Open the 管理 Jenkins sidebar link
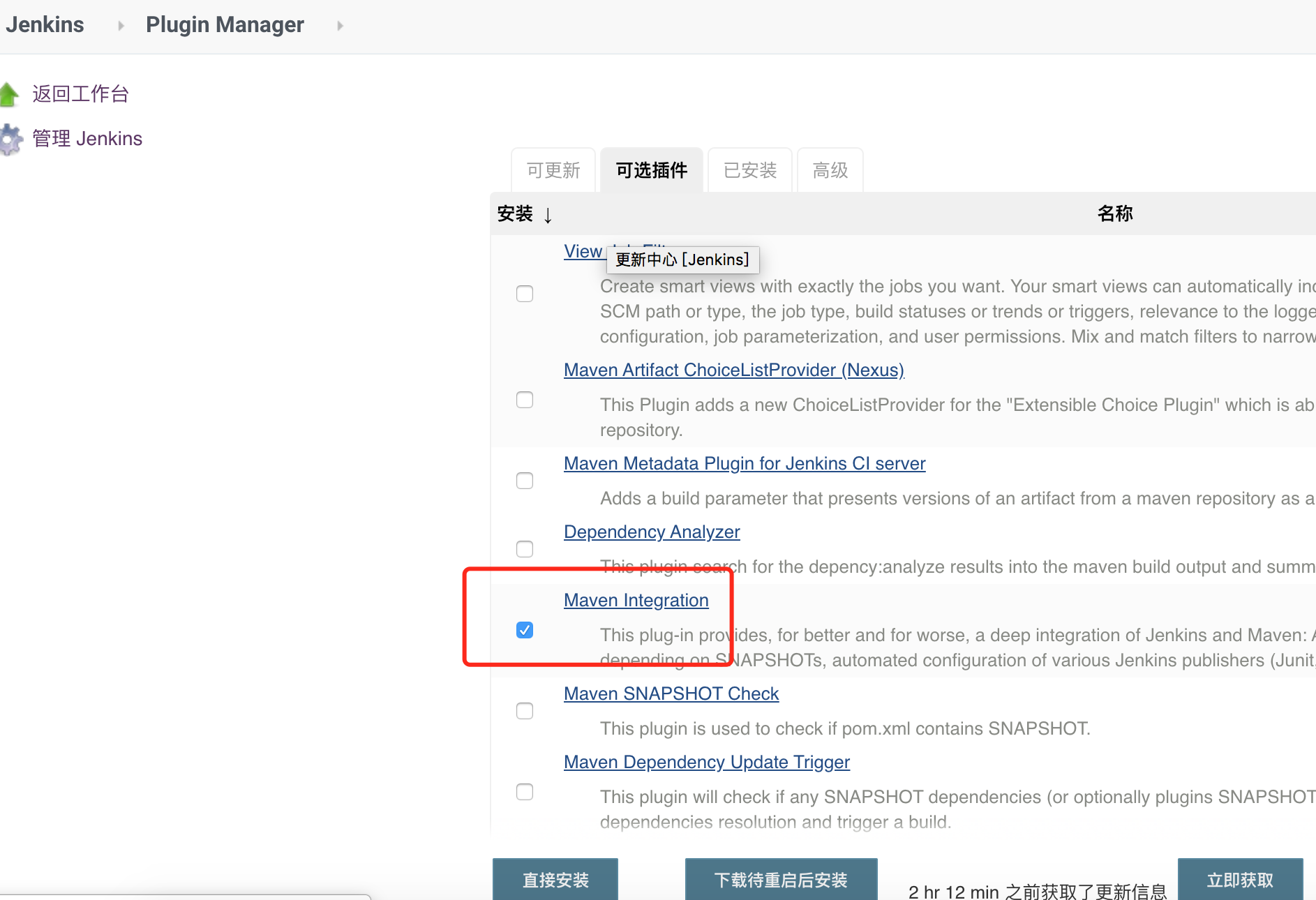Screen dimensions: 1316x900 [87, 138]
